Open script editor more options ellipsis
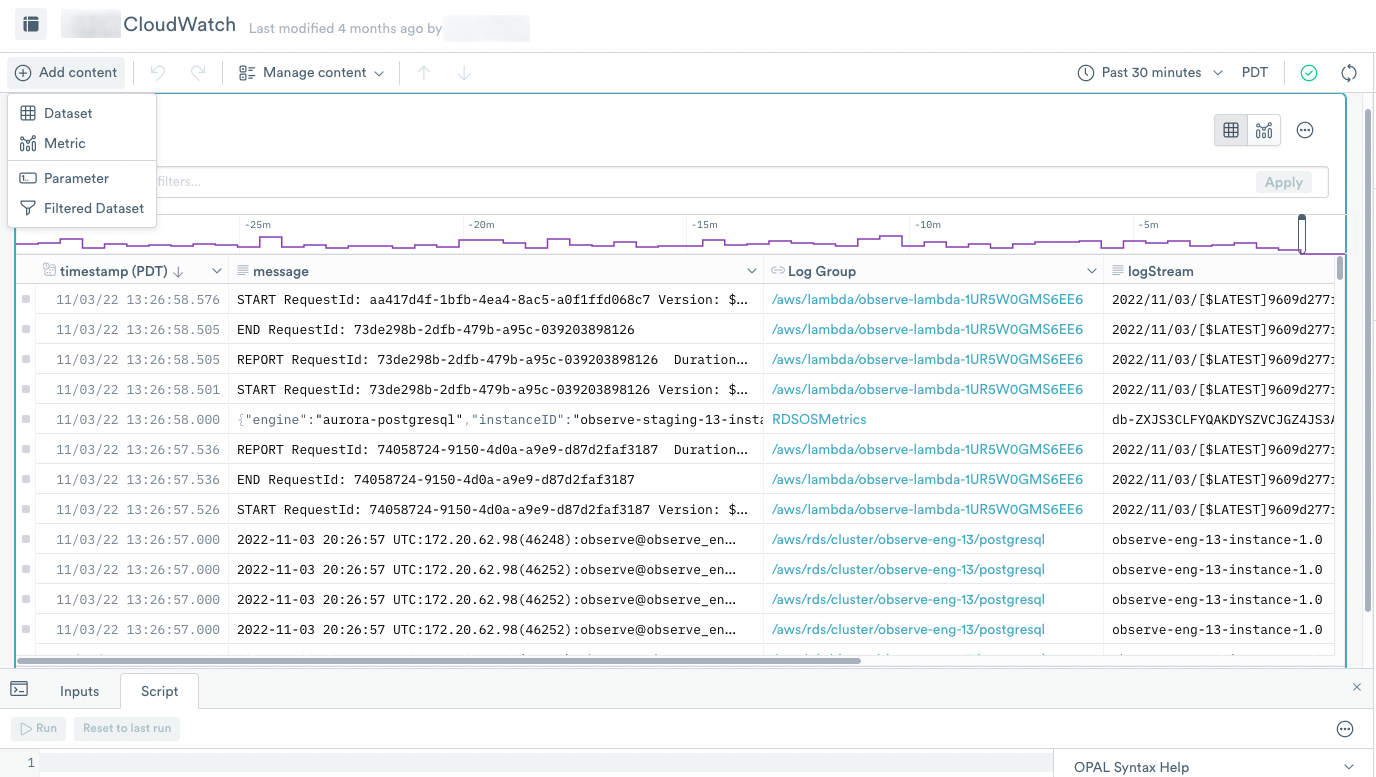Screen dimensions: 1376x777 tap(1345, 729)
